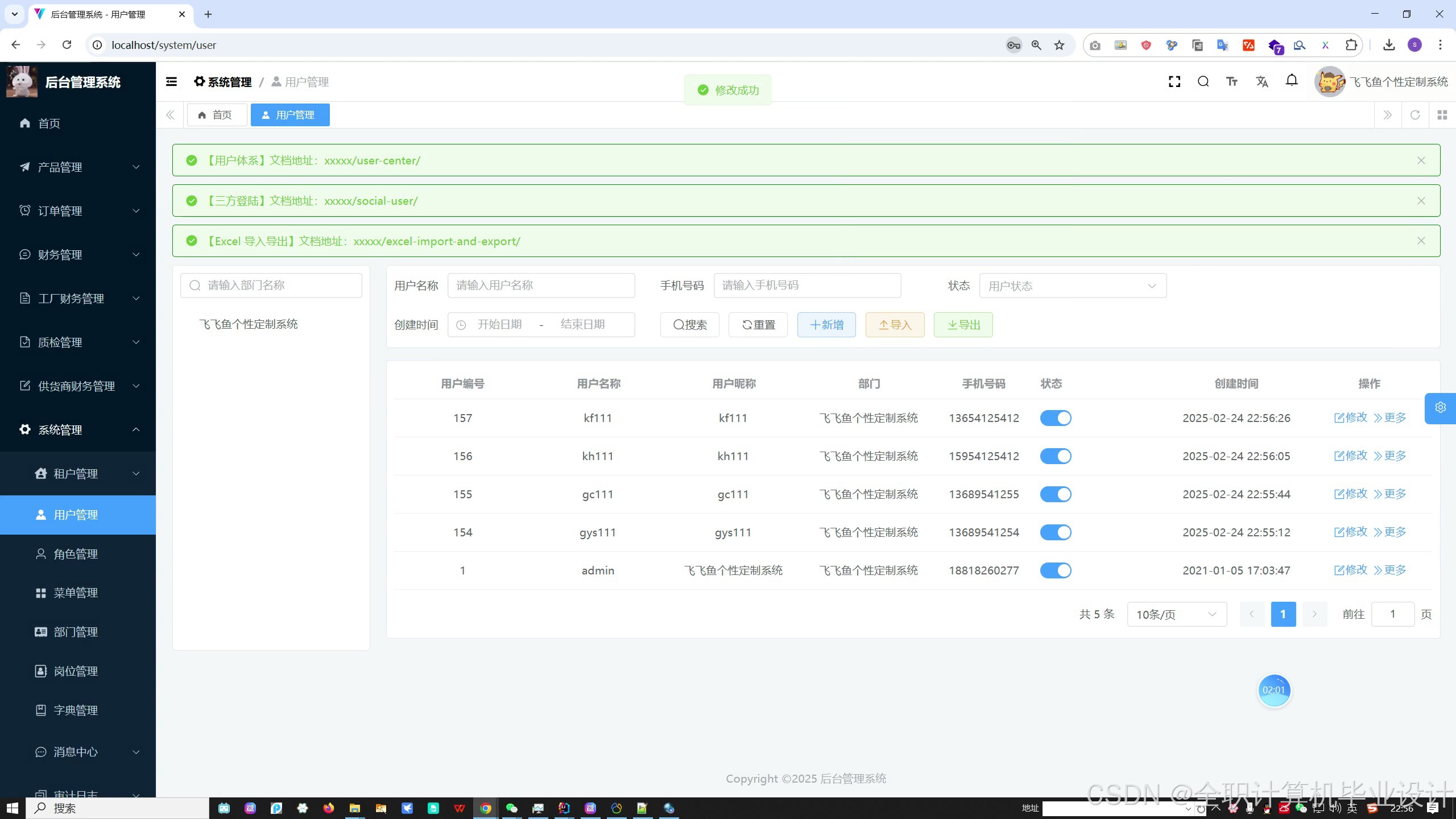The height and width of the screenshot is (819, 1456).
Task: Open the header search magnifier icon
Action: [x=1203, y=82]
